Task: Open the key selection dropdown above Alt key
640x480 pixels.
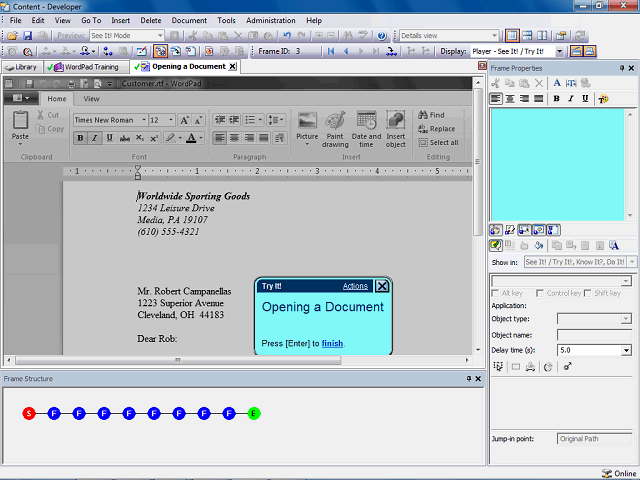Action: pos(626,281)
